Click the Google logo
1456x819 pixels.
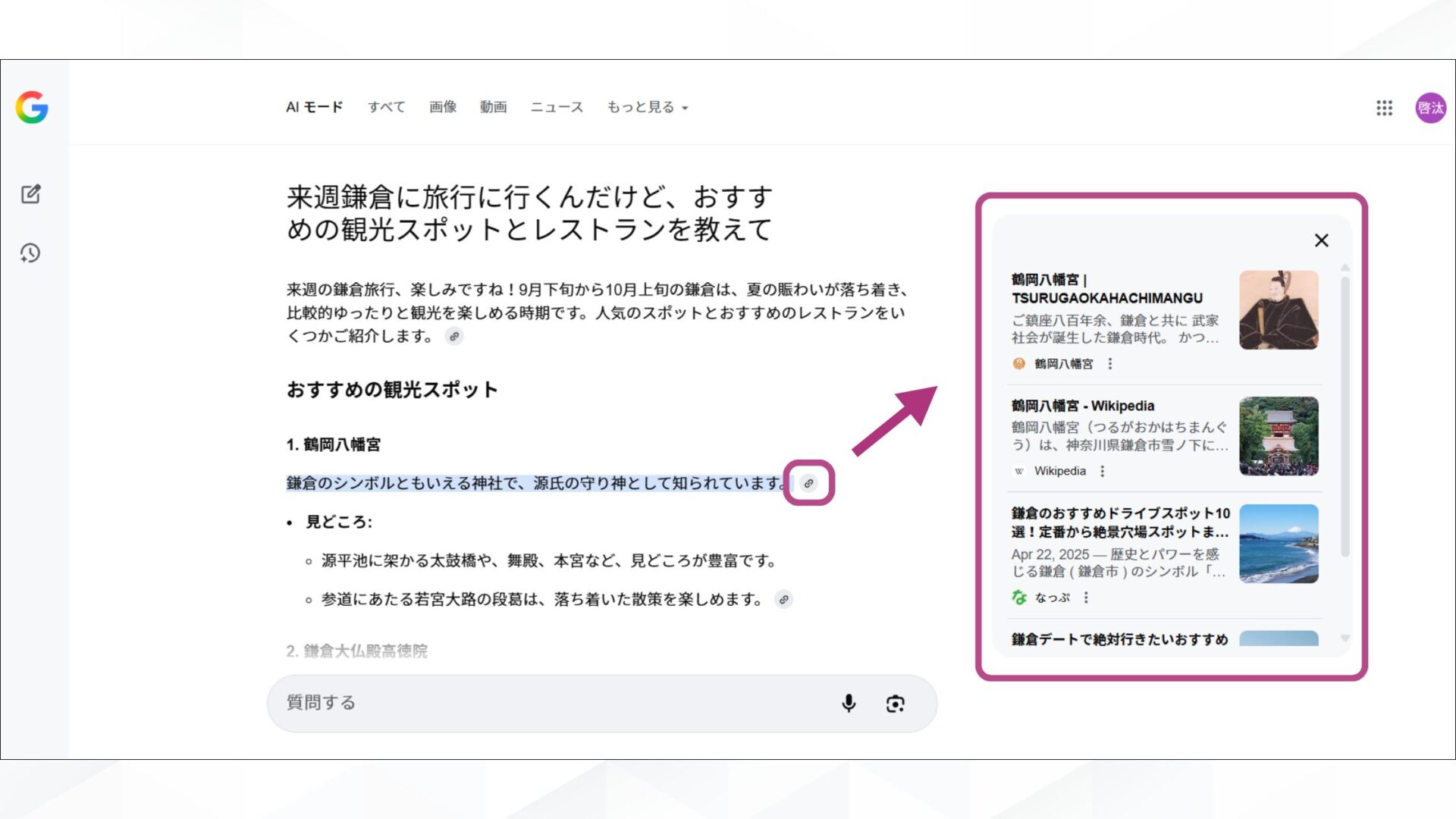pos(31,107)
